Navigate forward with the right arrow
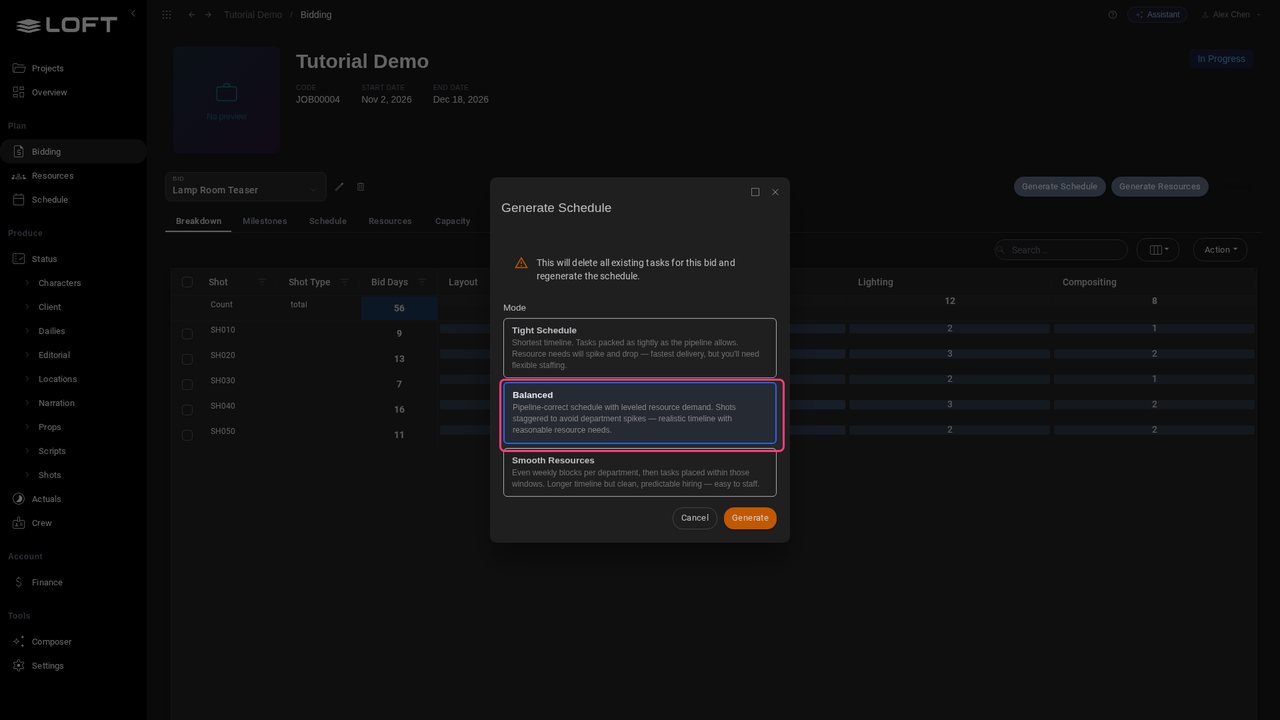Screen dimensions: 1280x720 (208, 15)
